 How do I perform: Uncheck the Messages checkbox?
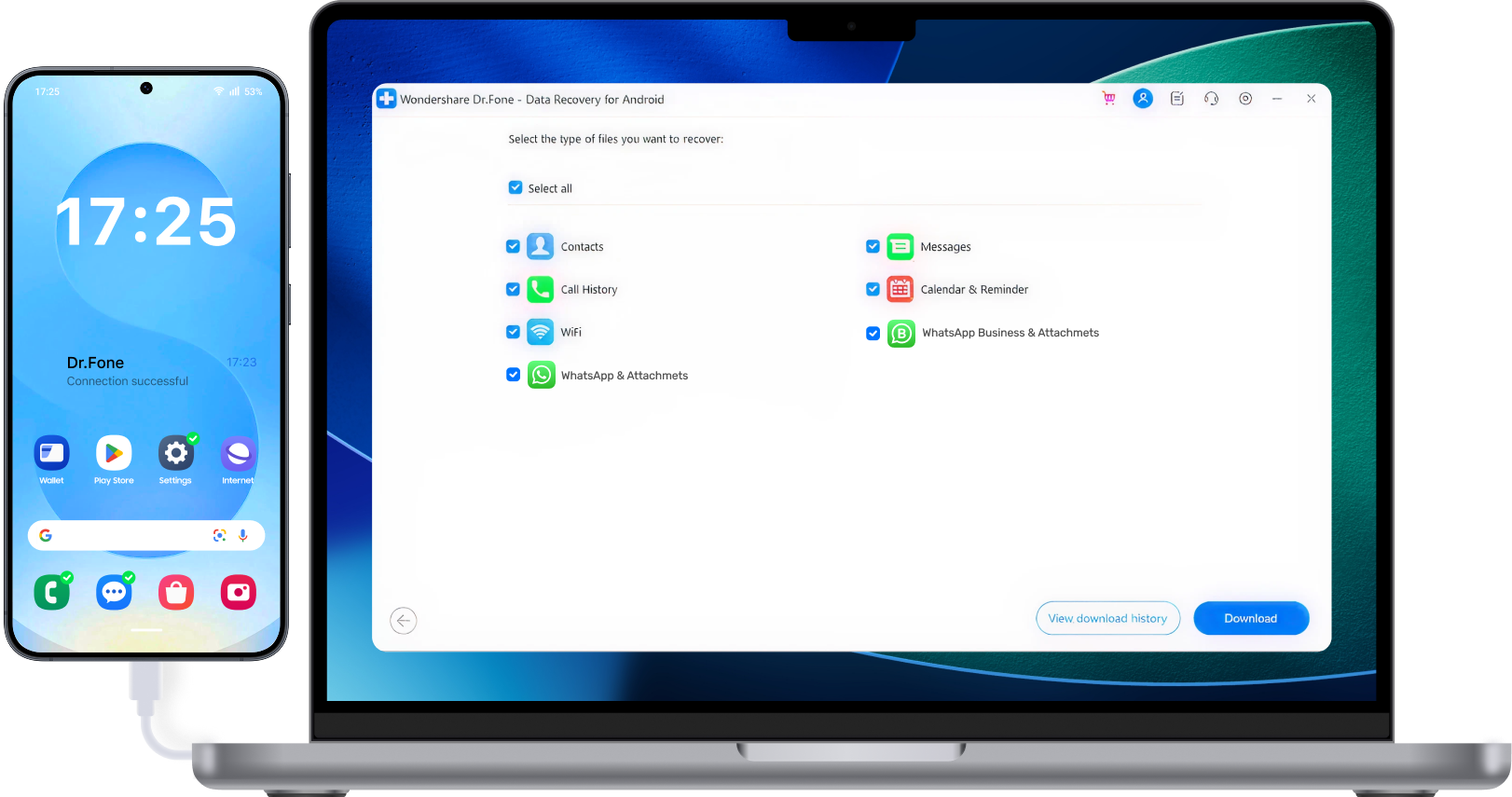pos(873,246)
